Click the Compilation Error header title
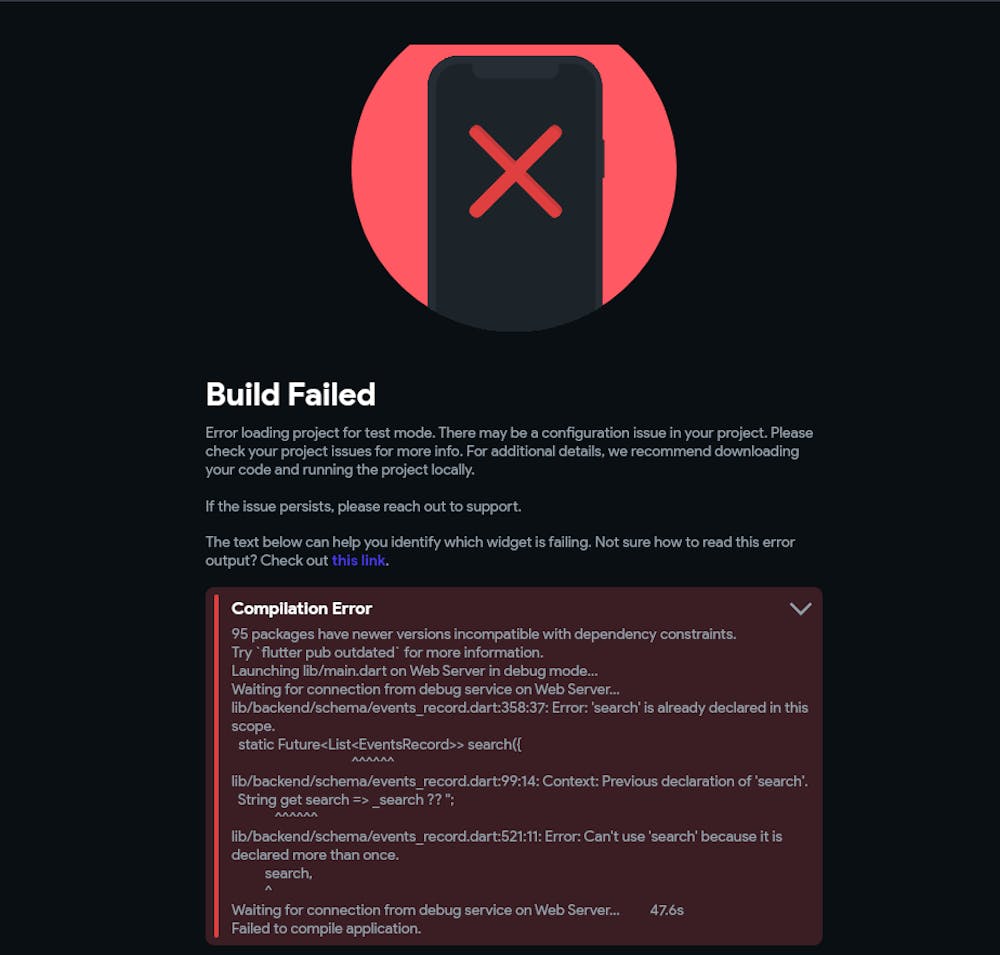 (302, 609)
